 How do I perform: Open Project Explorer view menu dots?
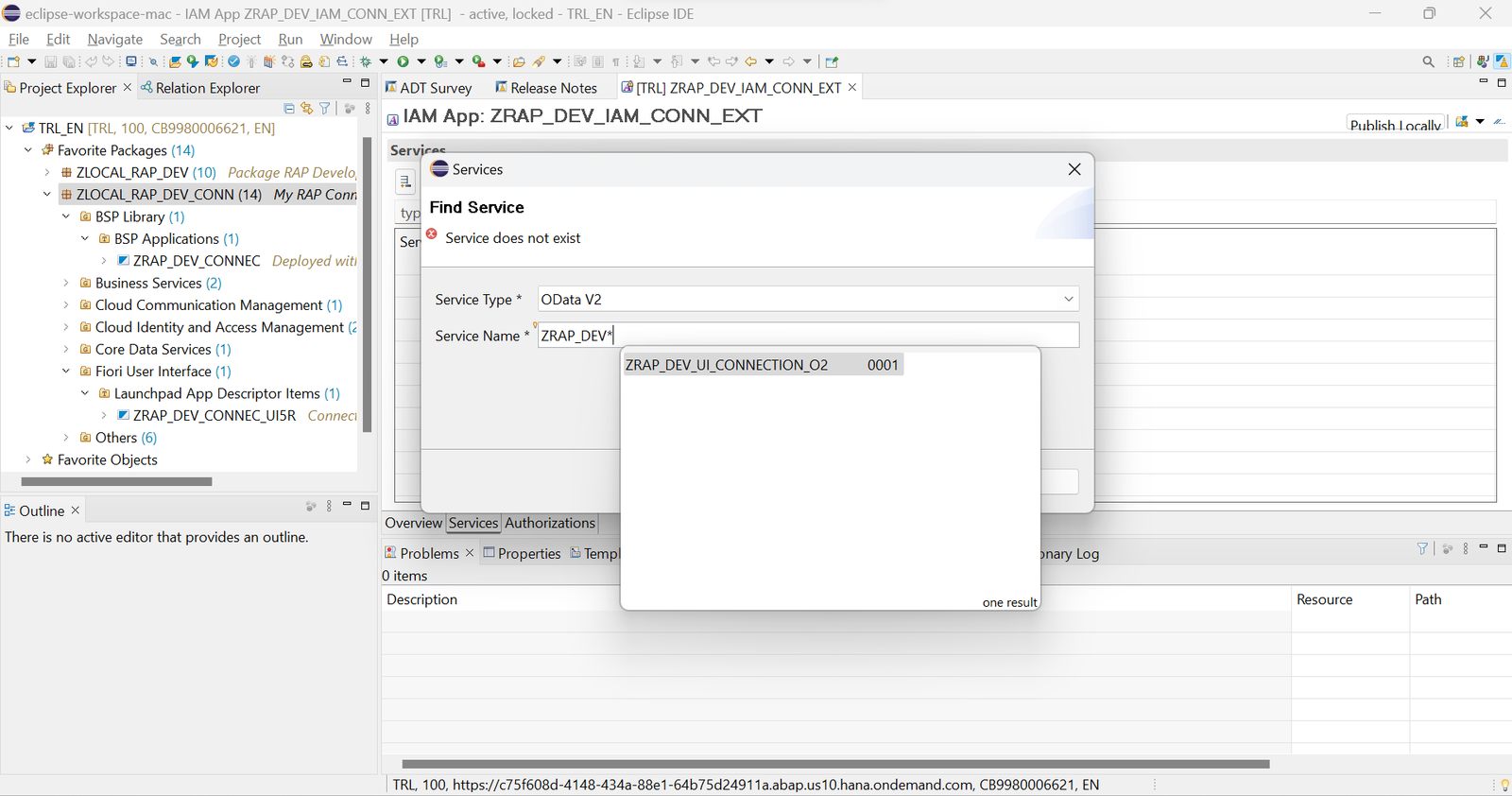pyautogui.click(x=368, y=109)
